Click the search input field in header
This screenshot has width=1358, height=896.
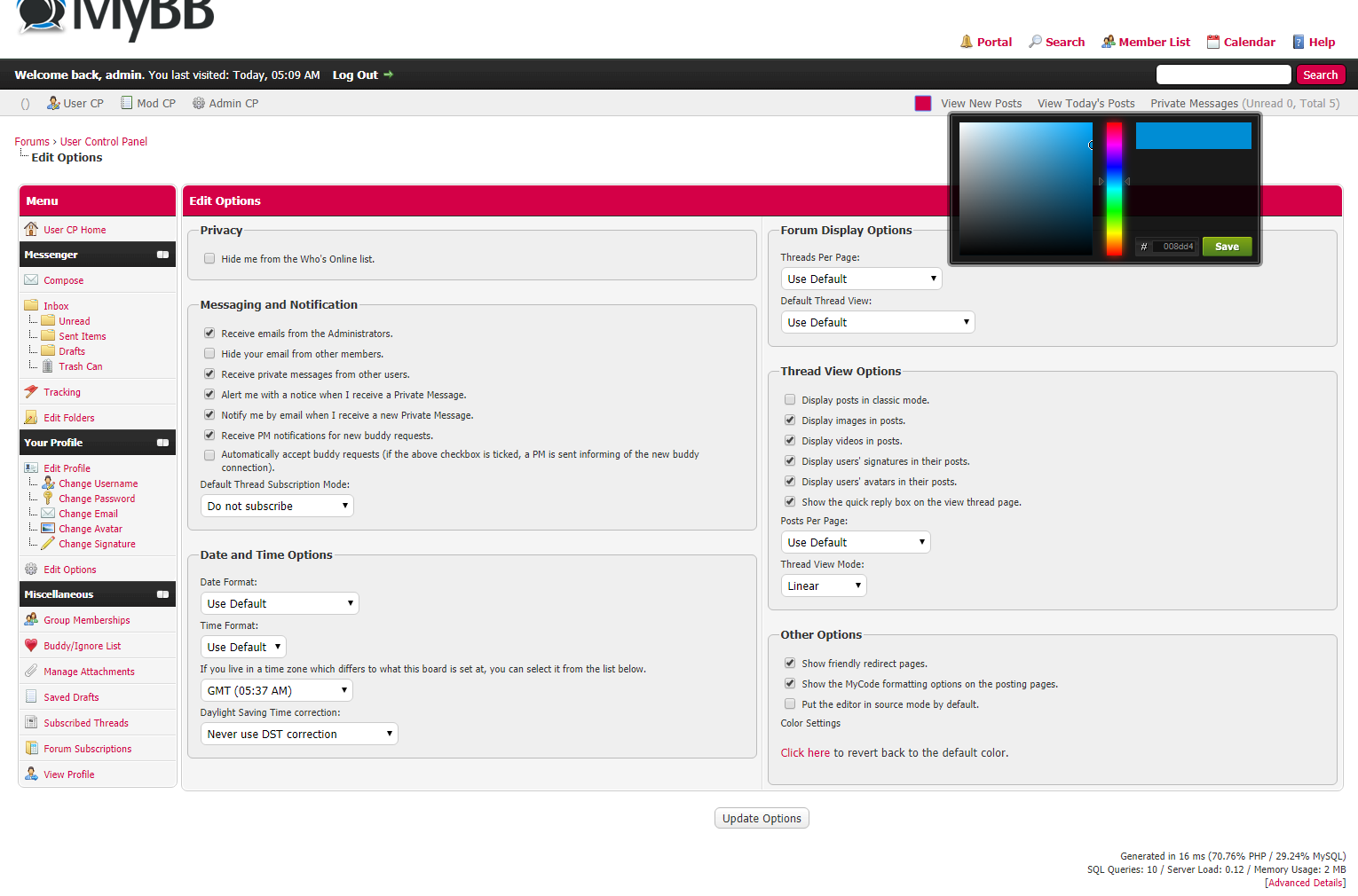coord(1222,75)
